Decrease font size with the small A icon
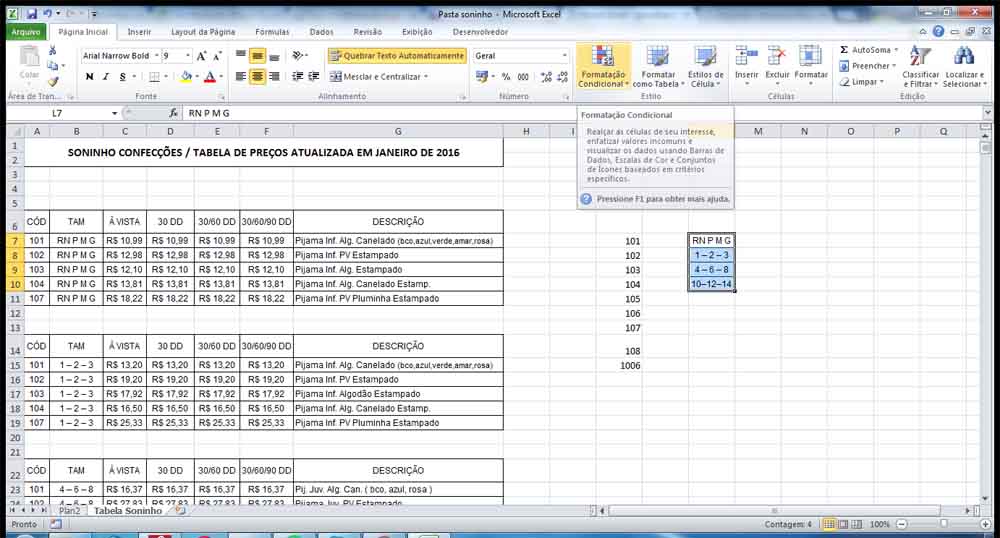 click(217, 56)
